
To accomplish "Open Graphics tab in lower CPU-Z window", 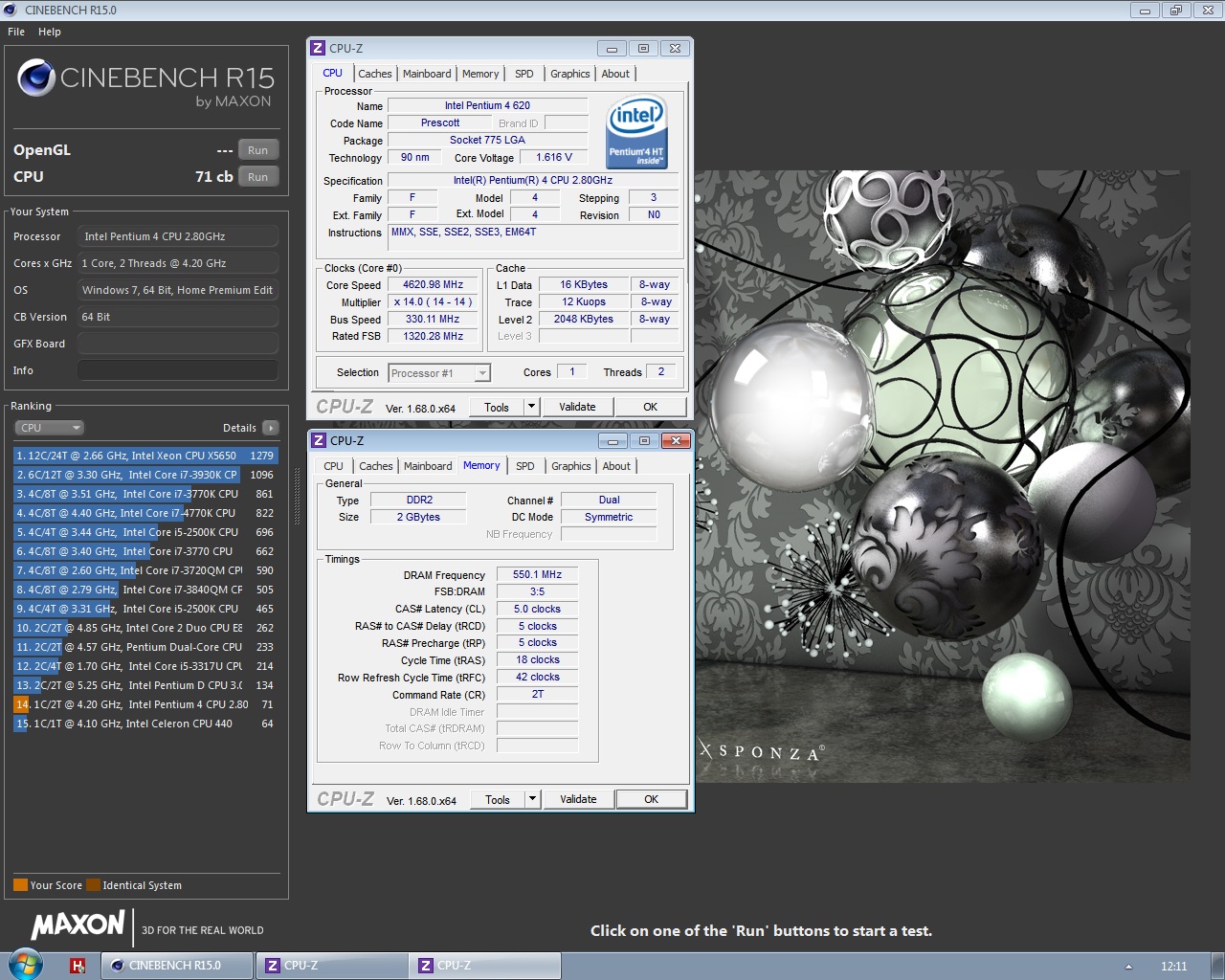I will pyautogui.click(x=571, y=466).
